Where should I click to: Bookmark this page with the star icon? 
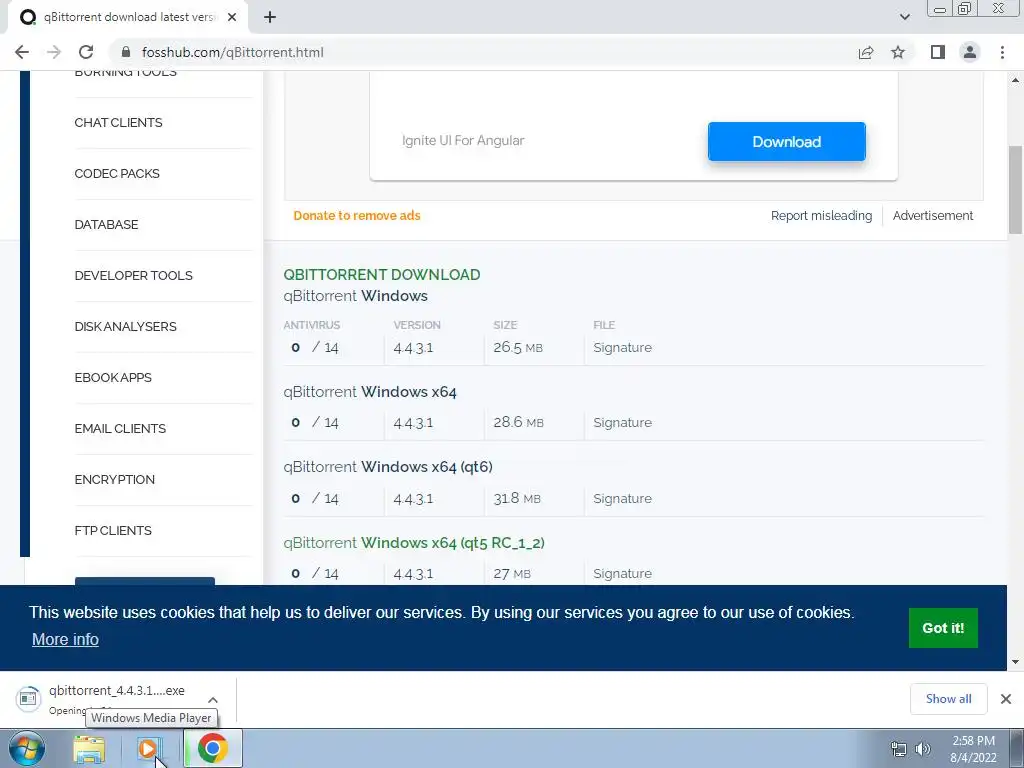(898, 52)
